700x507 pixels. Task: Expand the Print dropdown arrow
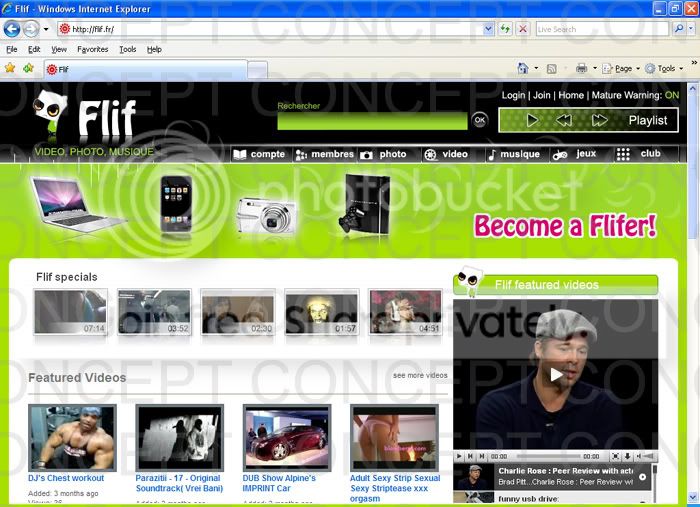(x=595, y=68)
